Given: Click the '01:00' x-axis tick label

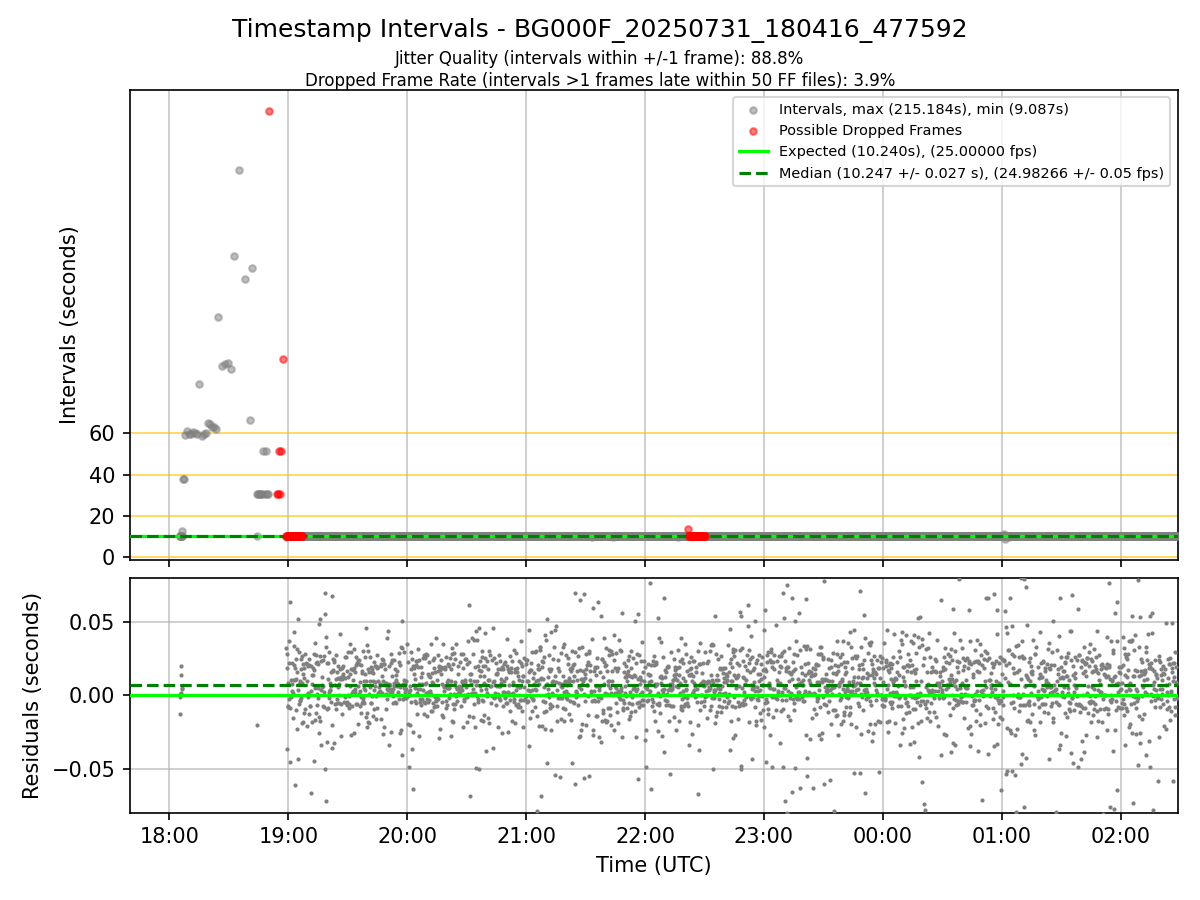Looking at the screenshot, I should [x=1002, y=836].
